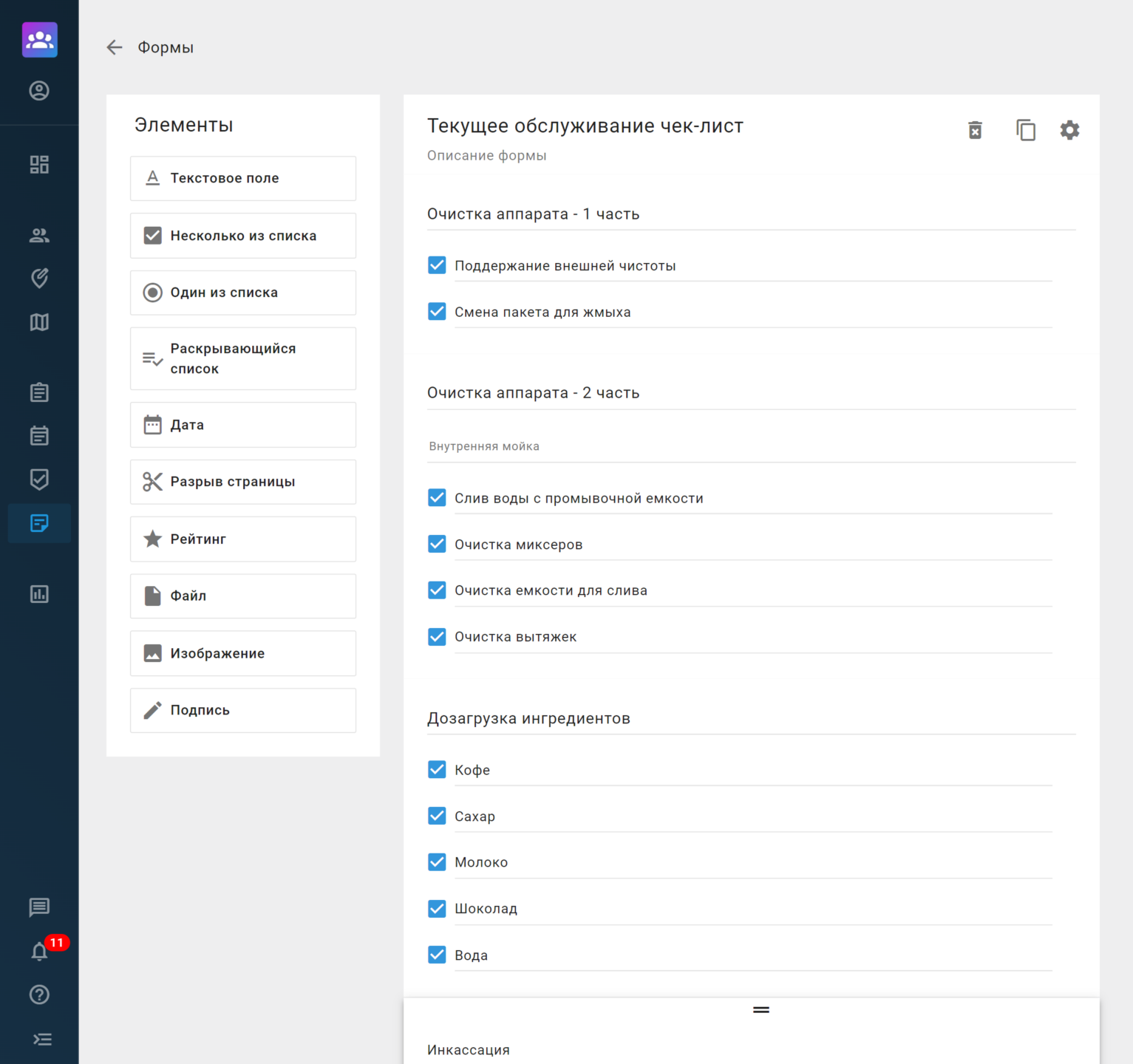Add a Разрыв страницы element

pos(243,482)
